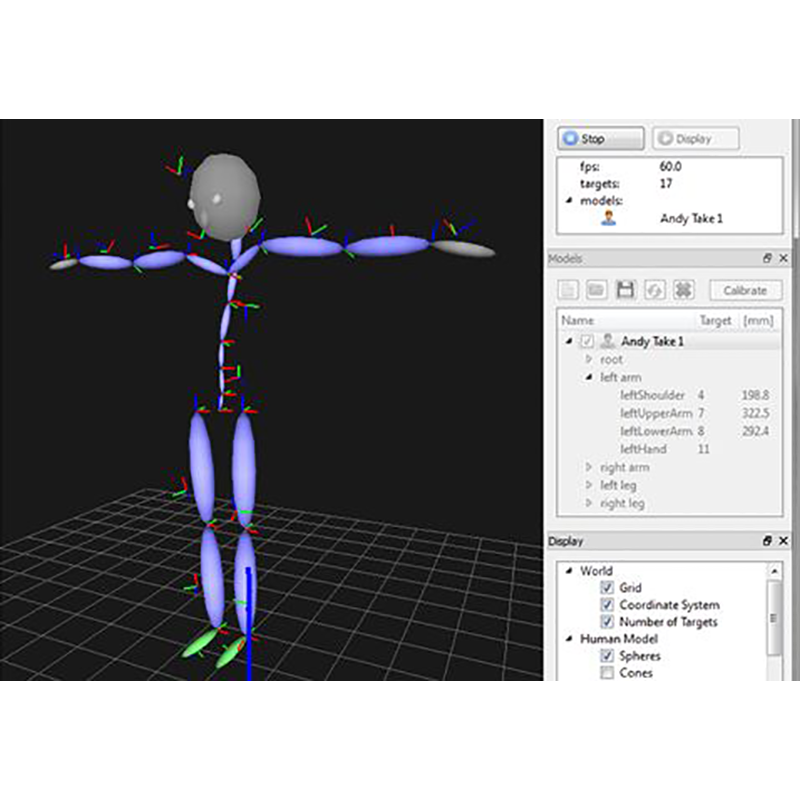Screen dimensions: 800x800
Task: Save the model with the floppy disk icon
Action: point(626,290)
